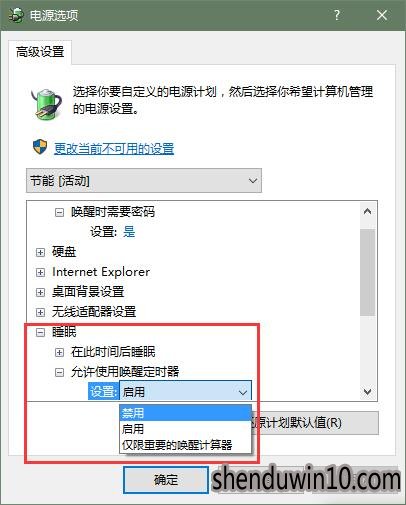Click the scroll up arrow in settings list
This screenshot has width=406, height=505.
(x=367, y=211)
